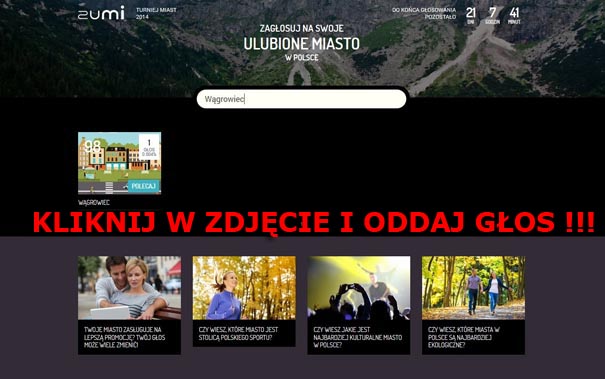Viewport: 605px width, 379px height.
Task: Open the 'Twoje miasto zasługuje na lepszą promocję' link
Action: (x=124, y=337)
